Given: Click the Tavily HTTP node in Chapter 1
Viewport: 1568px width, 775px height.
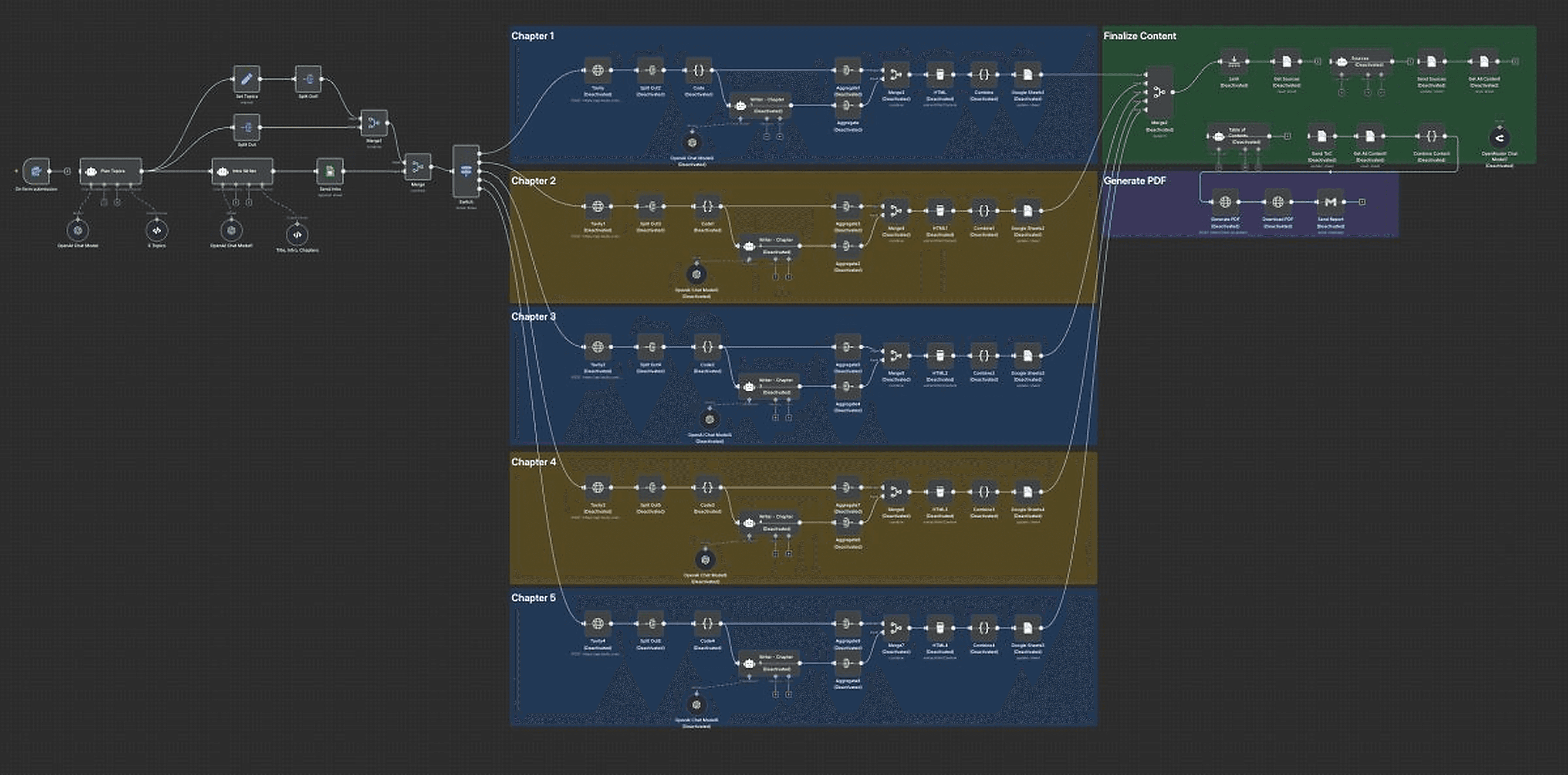Looking at the screenshot, I should (x=598, y=71).
